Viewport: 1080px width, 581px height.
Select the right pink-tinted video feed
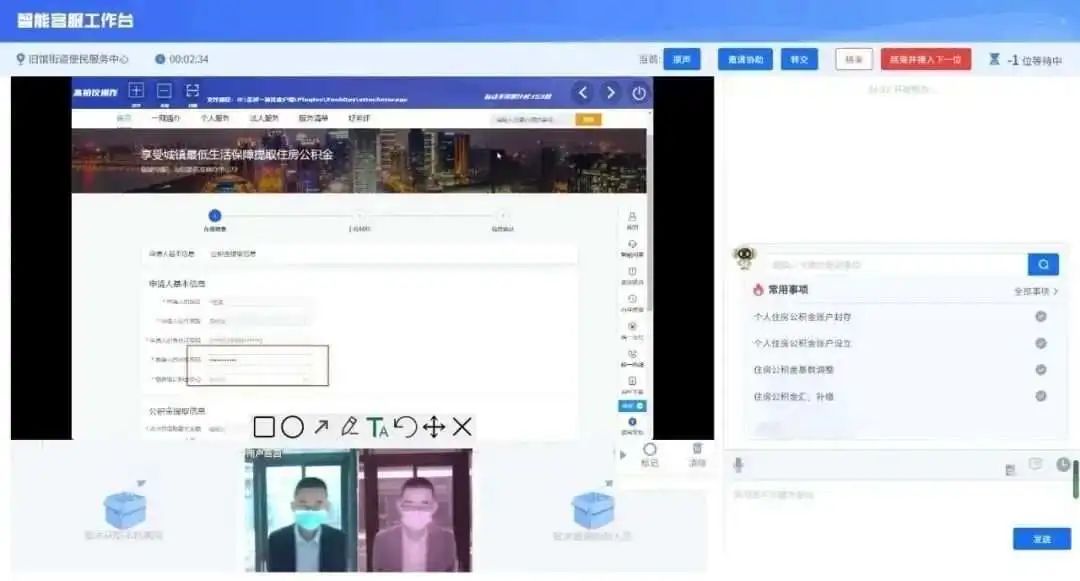coord(415,510)
